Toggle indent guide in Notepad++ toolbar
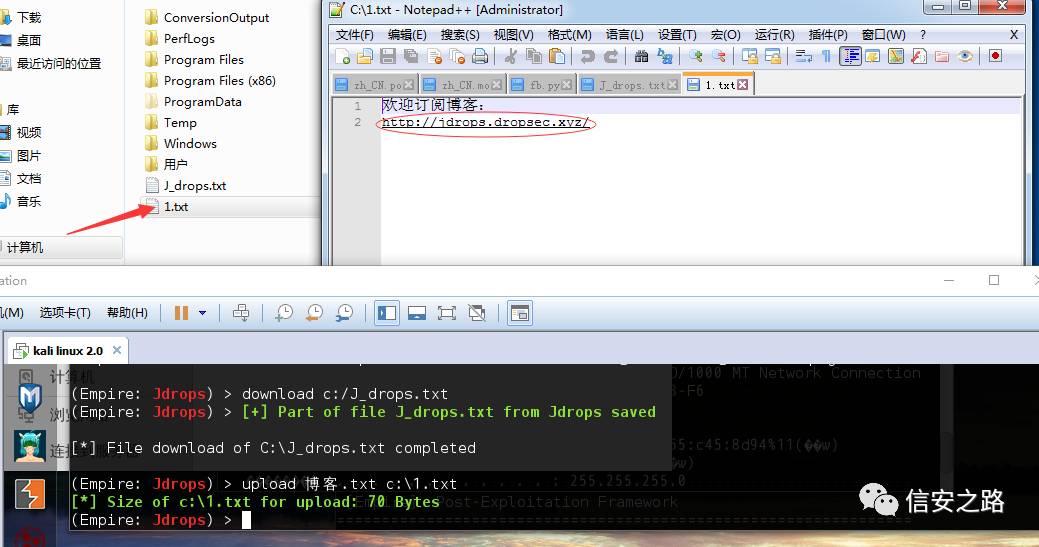The height and width of the screenshot is (547, 1039). (849, 56)
